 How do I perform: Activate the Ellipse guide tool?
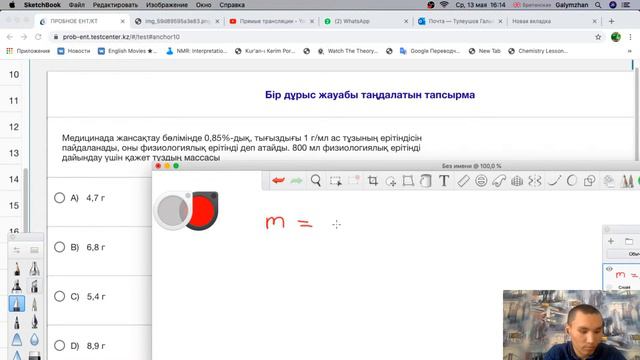[481, 180]
